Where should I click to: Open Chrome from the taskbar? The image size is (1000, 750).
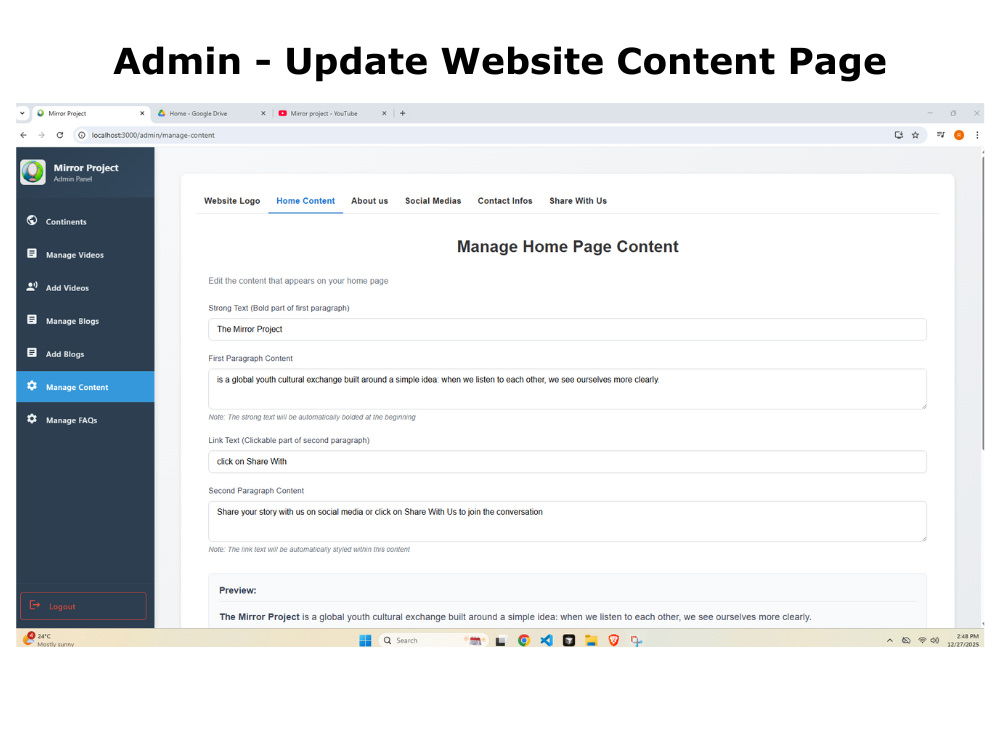point(524,640)
